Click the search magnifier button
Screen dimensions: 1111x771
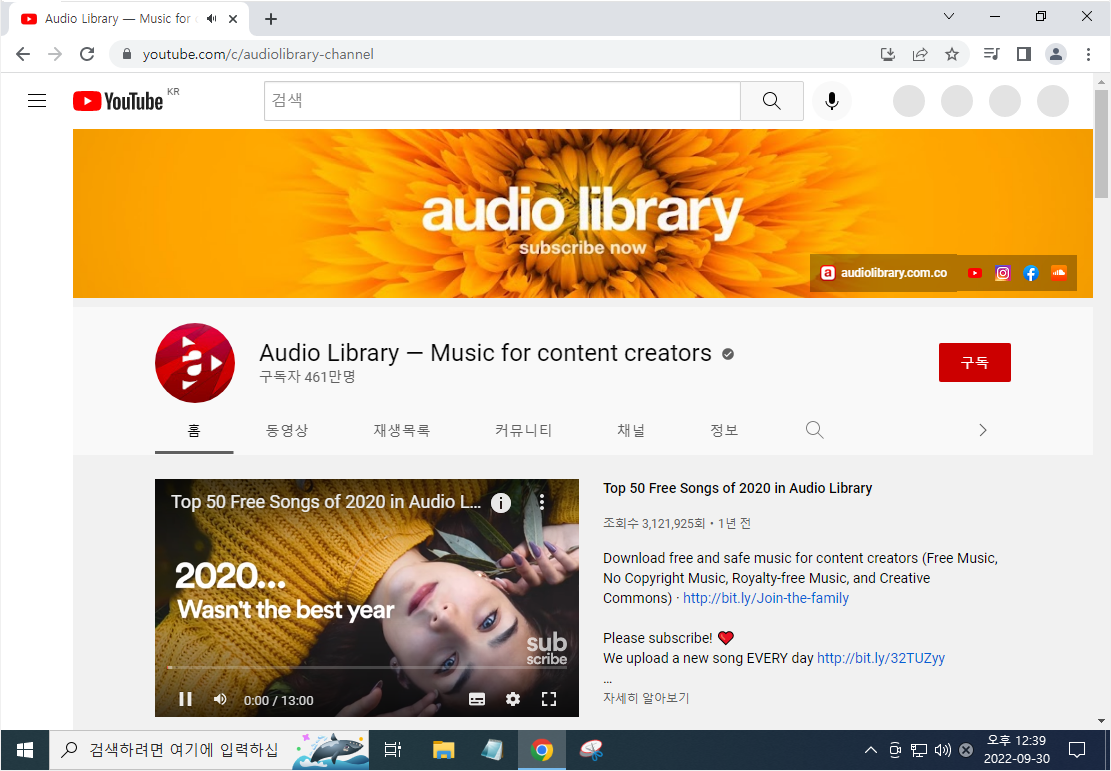tap(772, 101)
